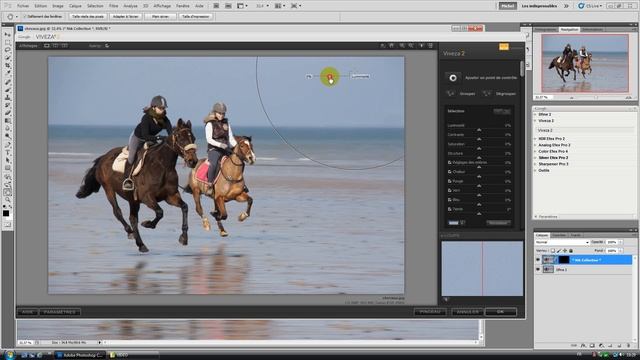Toggle the Bleu checkbox
The width and height of the screenshot is (640, 360).
pyautogui.click(x=449, y=200)
